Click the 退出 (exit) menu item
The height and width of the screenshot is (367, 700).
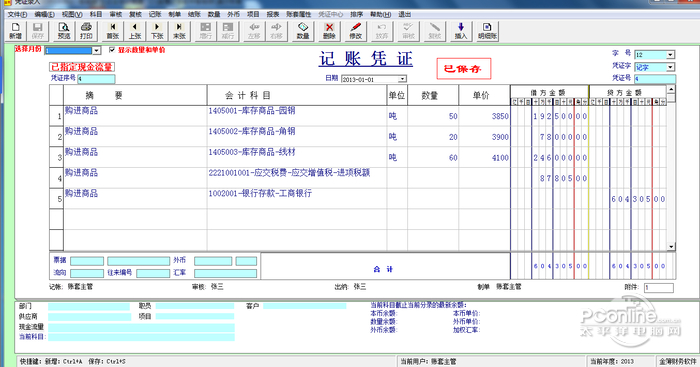click(404, 14)
